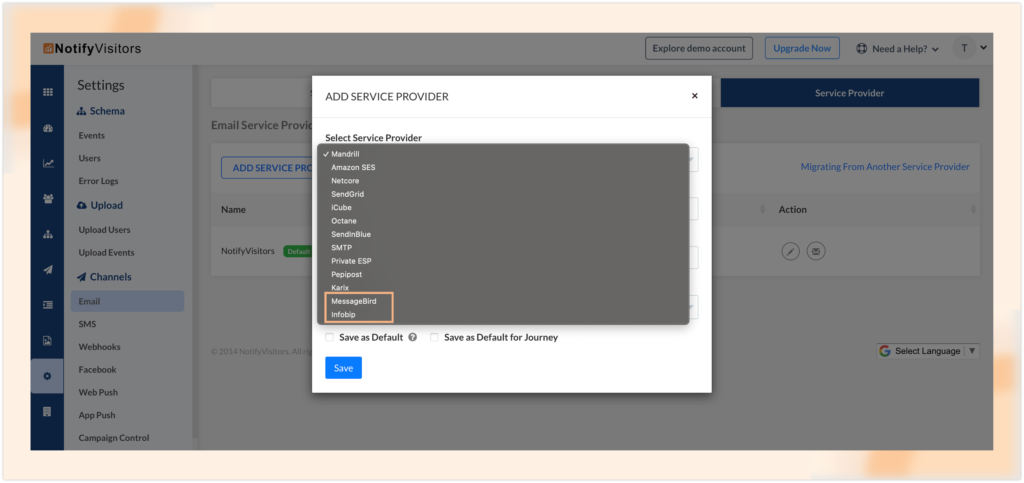Open Webhooks channel settings

click(x=99, y=347)
